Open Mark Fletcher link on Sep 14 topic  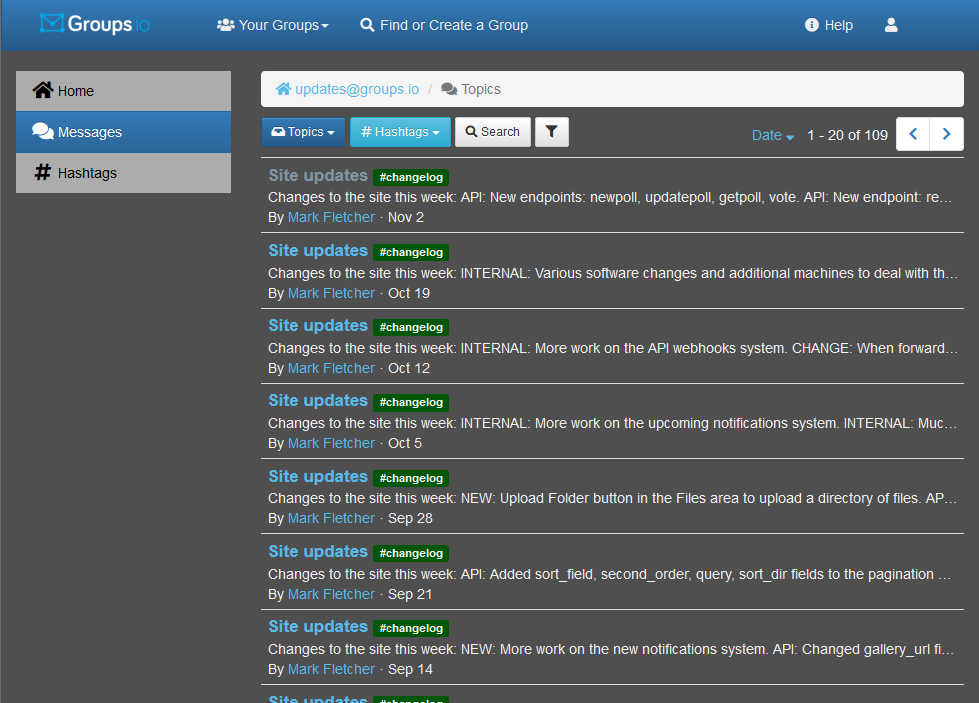[331, 669]
